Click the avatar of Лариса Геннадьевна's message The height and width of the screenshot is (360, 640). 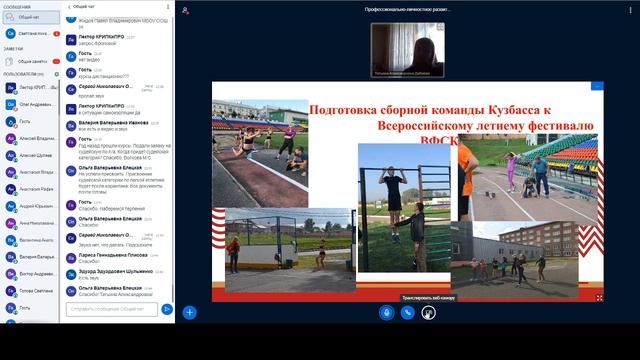[71, 258]
